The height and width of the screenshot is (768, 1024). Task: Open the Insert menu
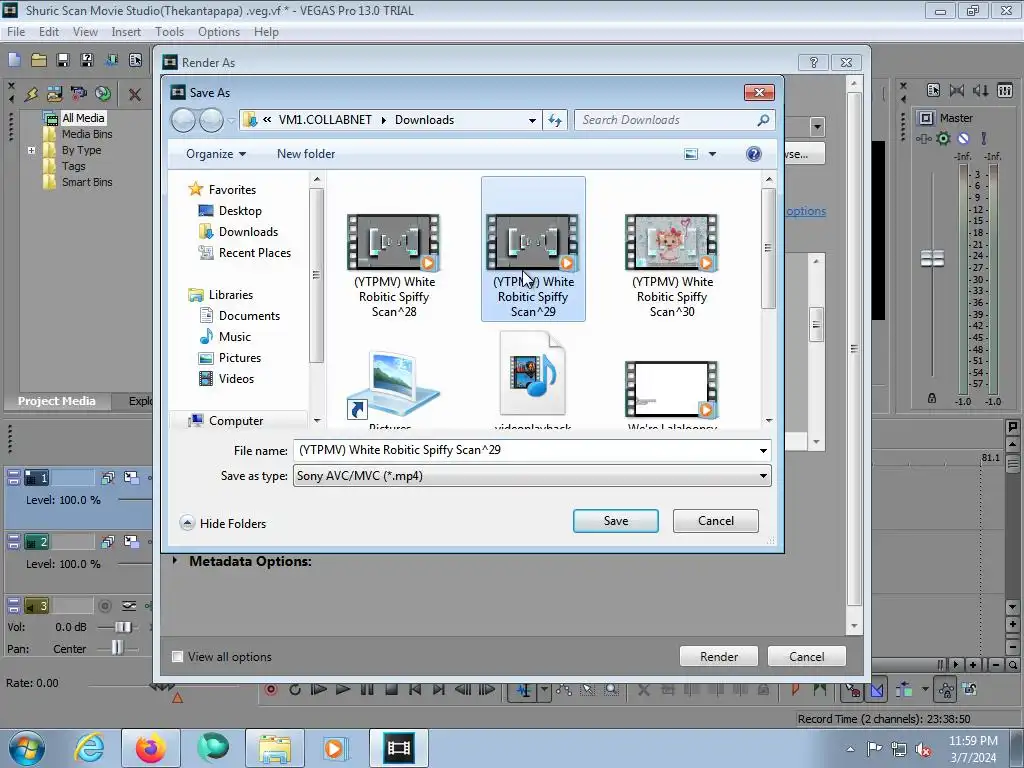[x=126, y=32]
